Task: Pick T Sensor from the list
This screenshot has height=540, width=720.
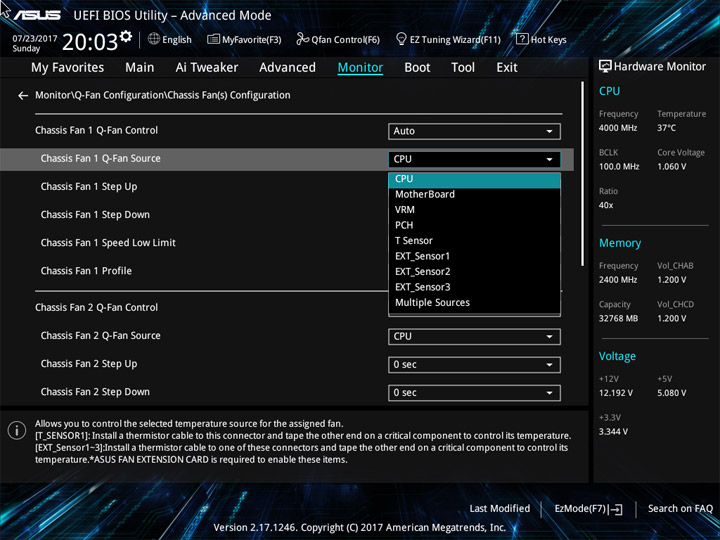Action: click(474, 241)
